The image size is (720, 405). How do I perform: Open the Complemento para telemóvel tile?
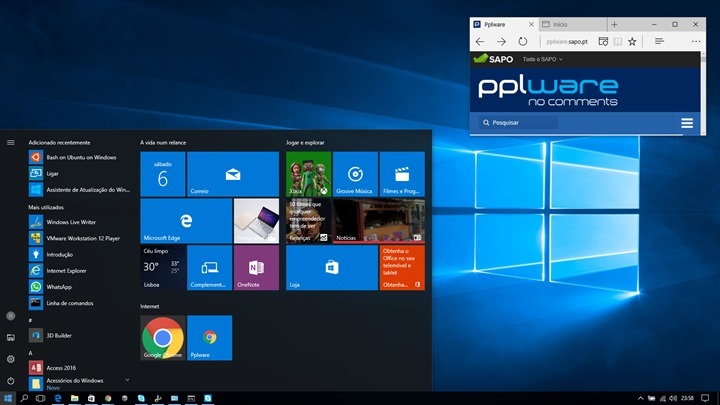[x=209, y=268]
